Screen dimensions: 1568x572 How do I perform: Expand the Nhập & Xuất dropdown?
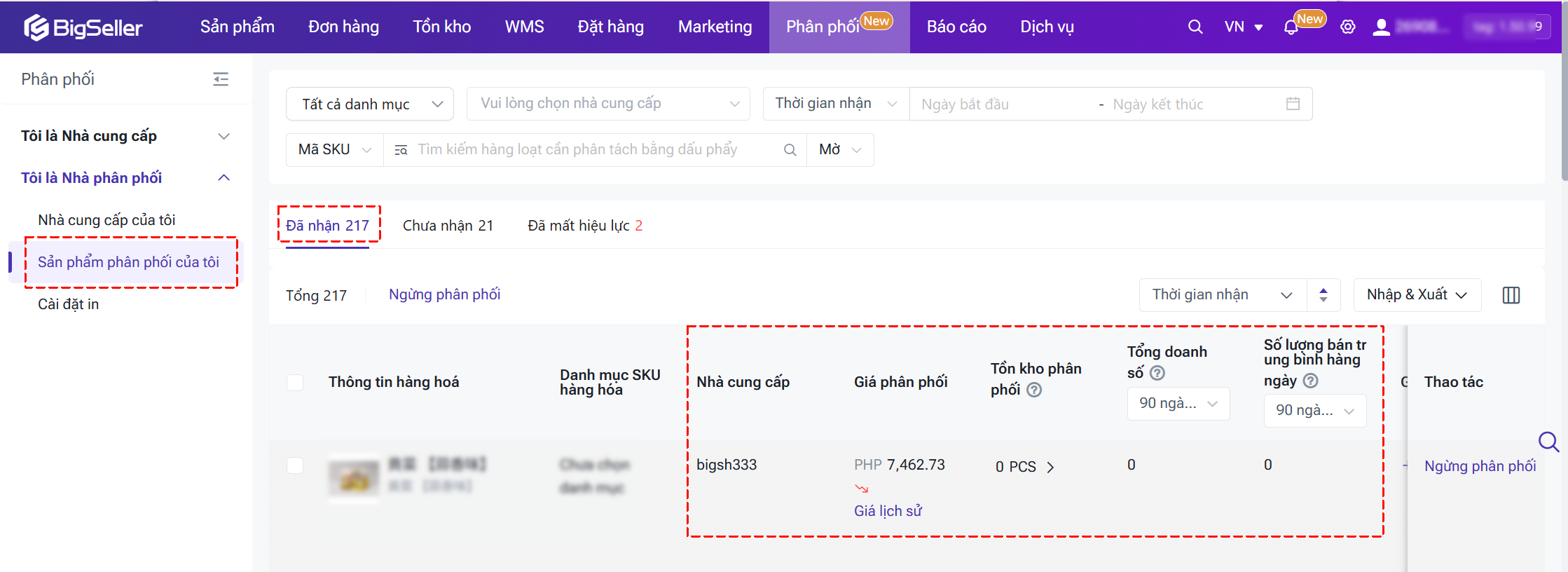tap(1417, 295)
